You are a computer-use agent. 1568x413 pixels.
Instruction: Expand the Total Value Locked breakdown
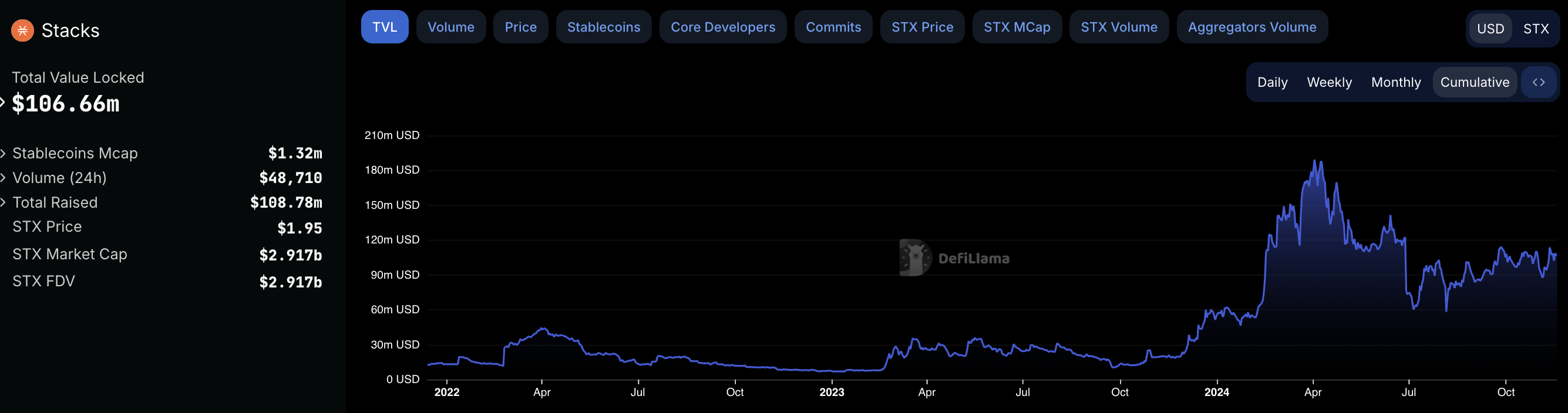click(2, 103)
